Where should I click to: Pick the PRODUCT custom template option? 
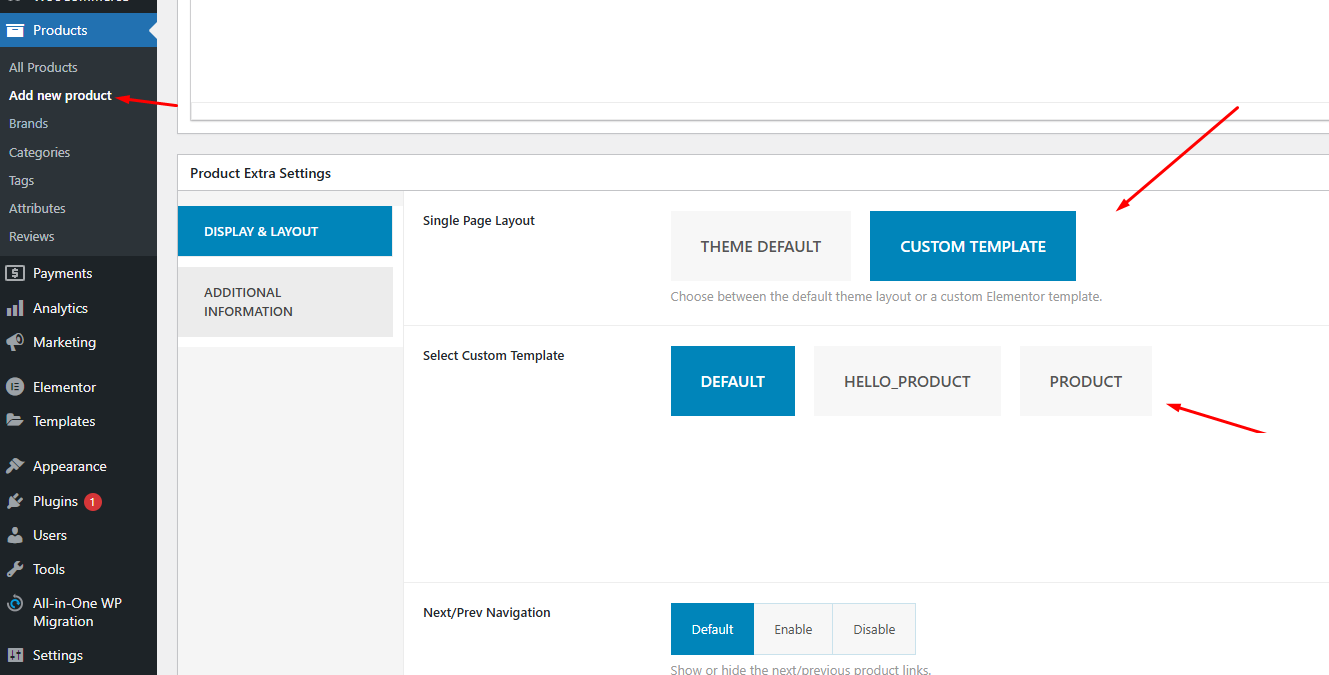click(x=1085, y=381)
